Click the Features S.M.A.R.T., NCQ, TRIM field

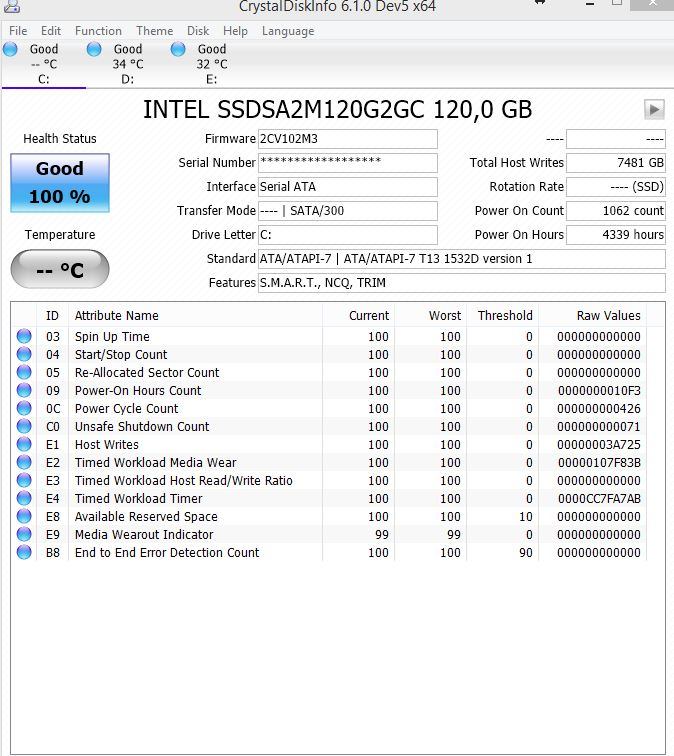coord(461,283)
